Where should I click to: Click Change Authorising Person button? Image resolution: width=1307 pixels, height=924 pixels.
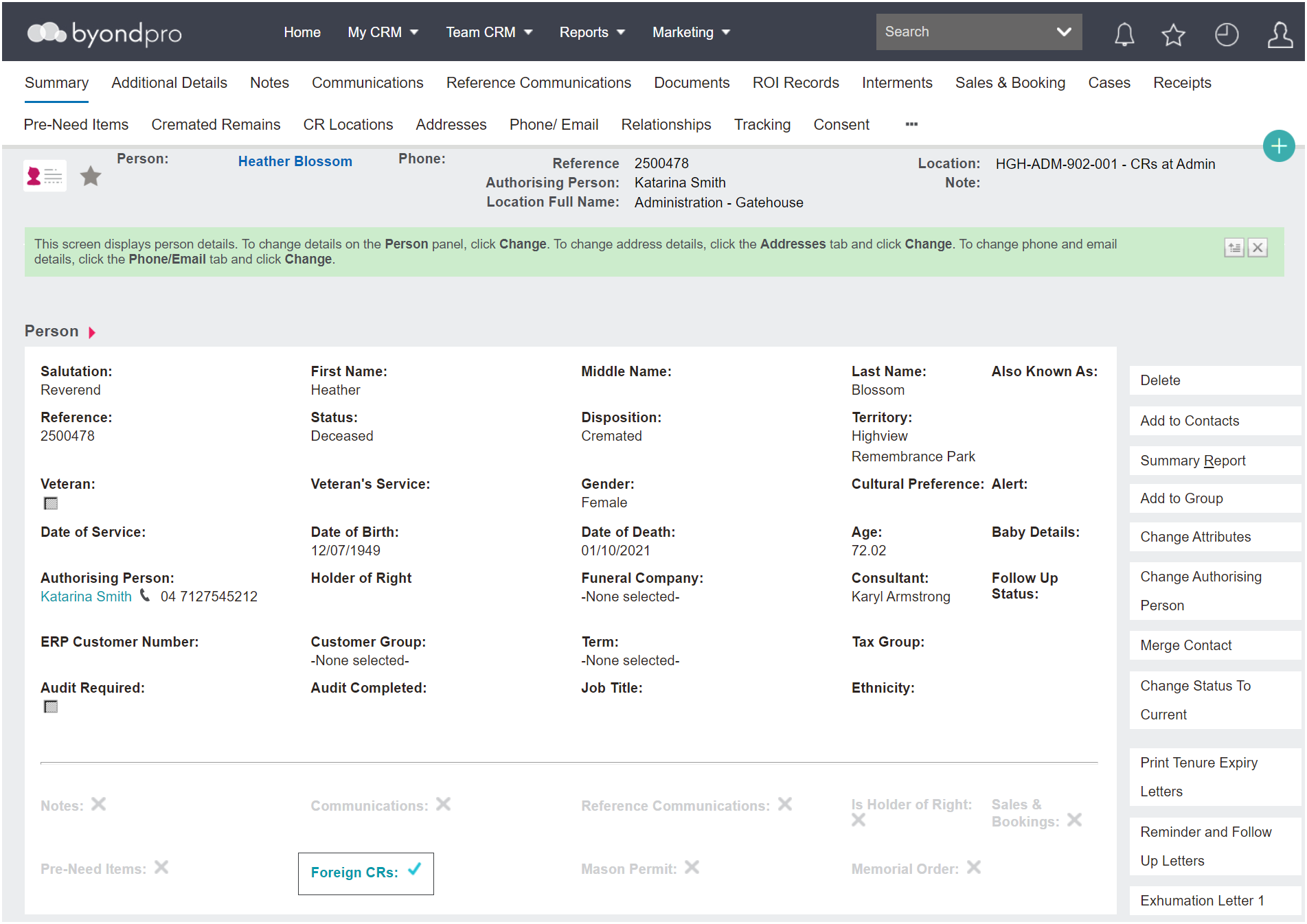point(1215,591)
